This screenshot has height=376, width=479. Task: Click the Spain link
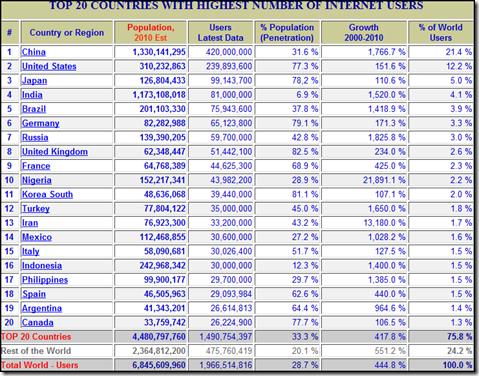(x=34, y=294)
